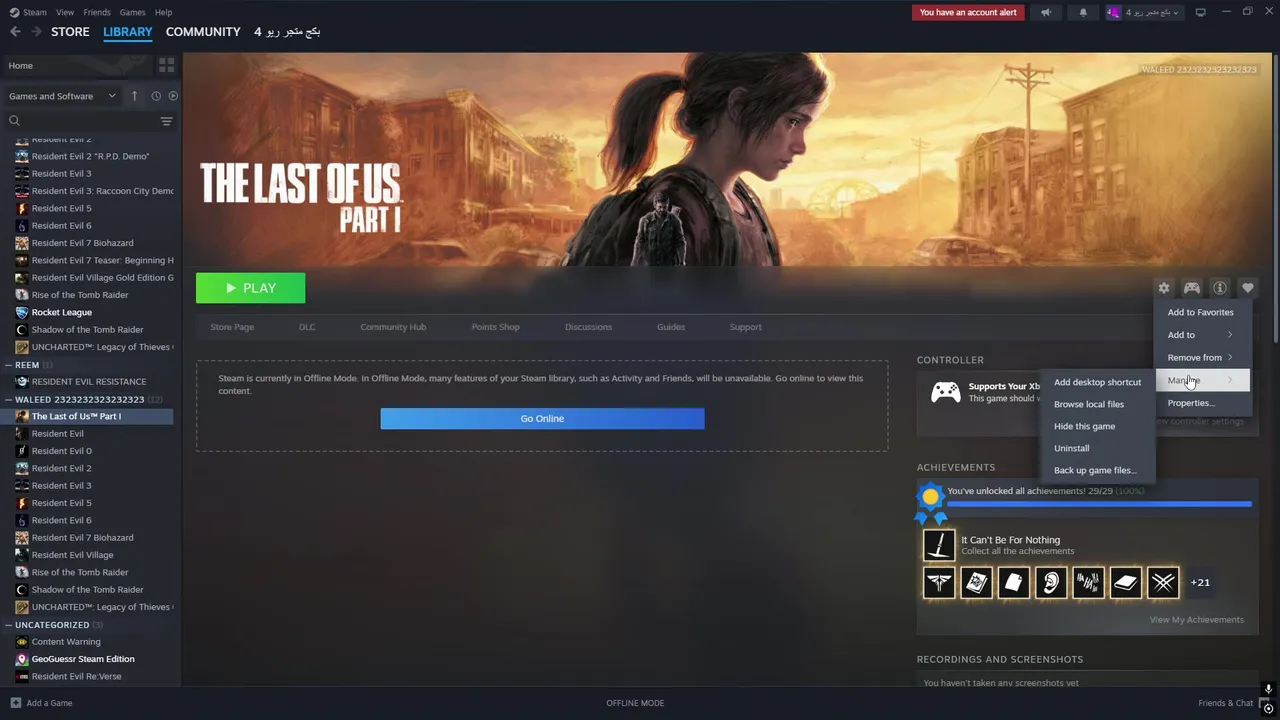
Task: Choose Hide this game
Action: click(x=1097, y=426)
